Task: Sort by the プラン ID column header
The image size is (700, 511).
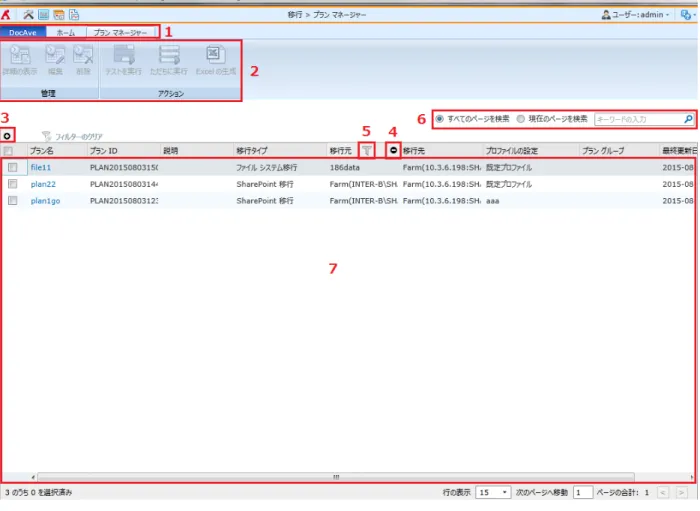Action: tap(103, 151)
